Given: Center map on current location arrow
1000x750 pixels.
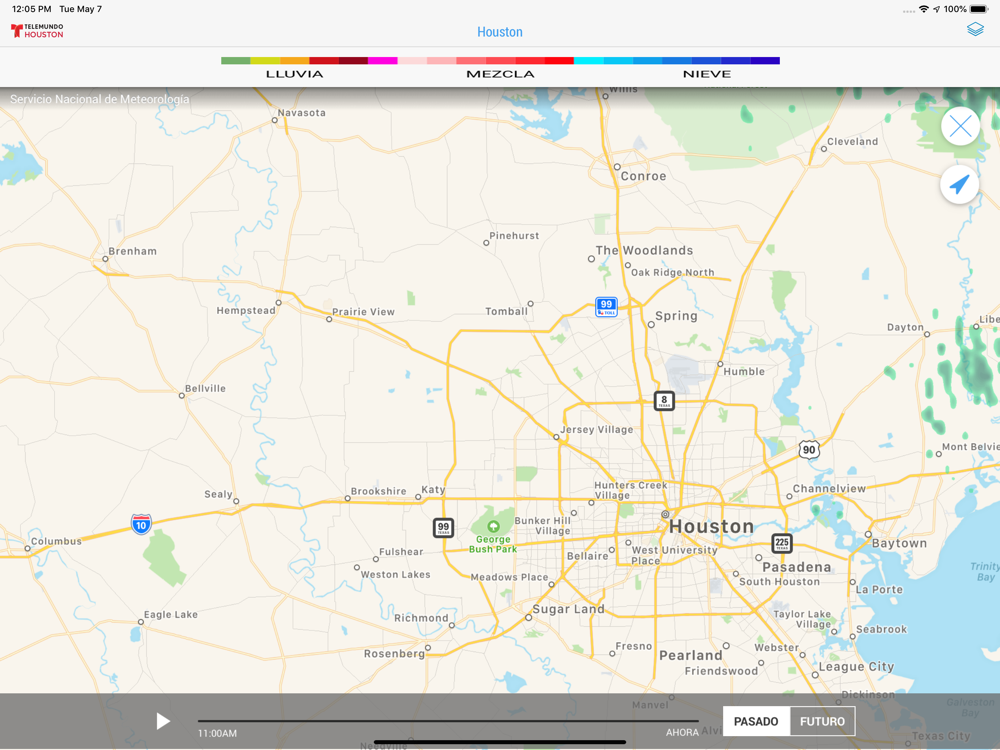Looking at the screenshot, I should click(960, 184).
